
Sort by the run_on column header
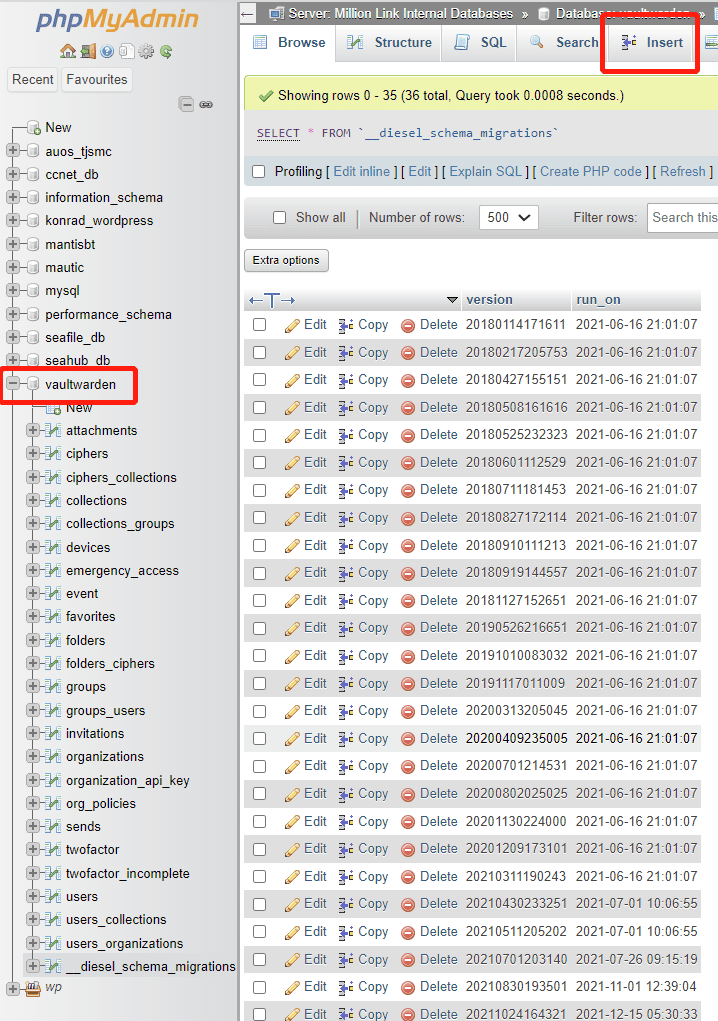pos(598,300)
